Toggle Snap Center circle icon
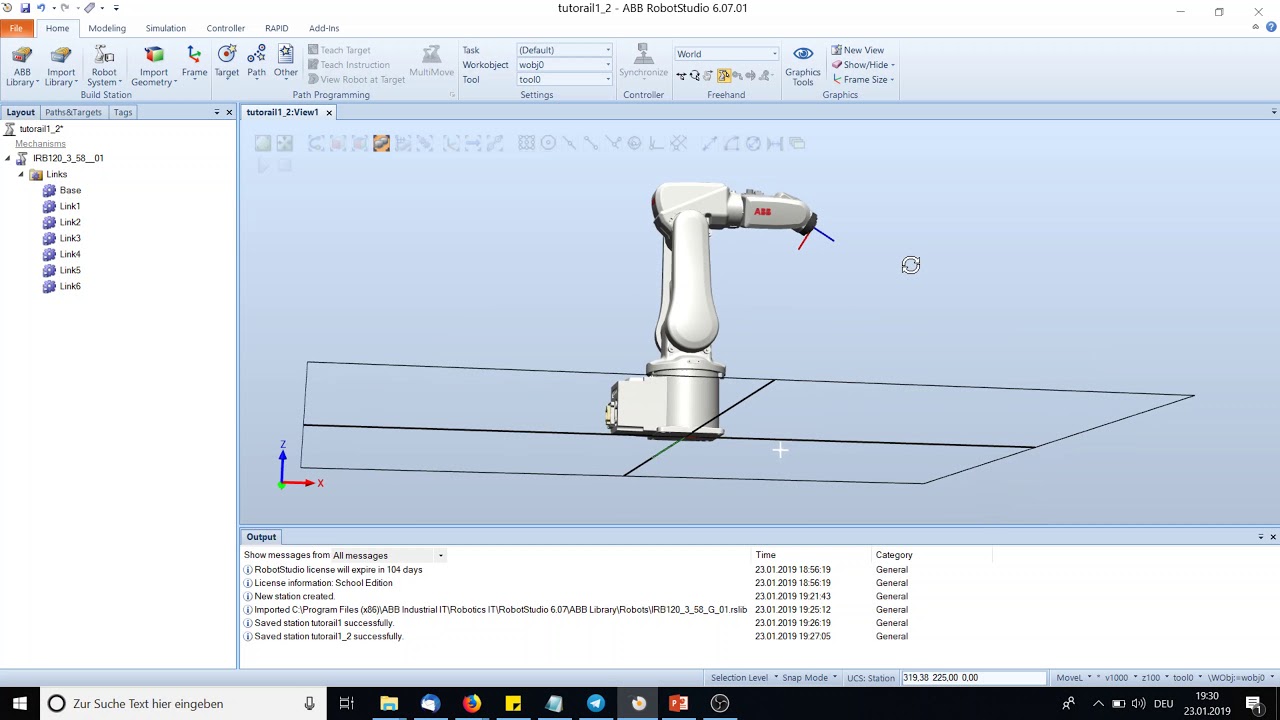Screen dimensions: 1280x720 point(548,143)
